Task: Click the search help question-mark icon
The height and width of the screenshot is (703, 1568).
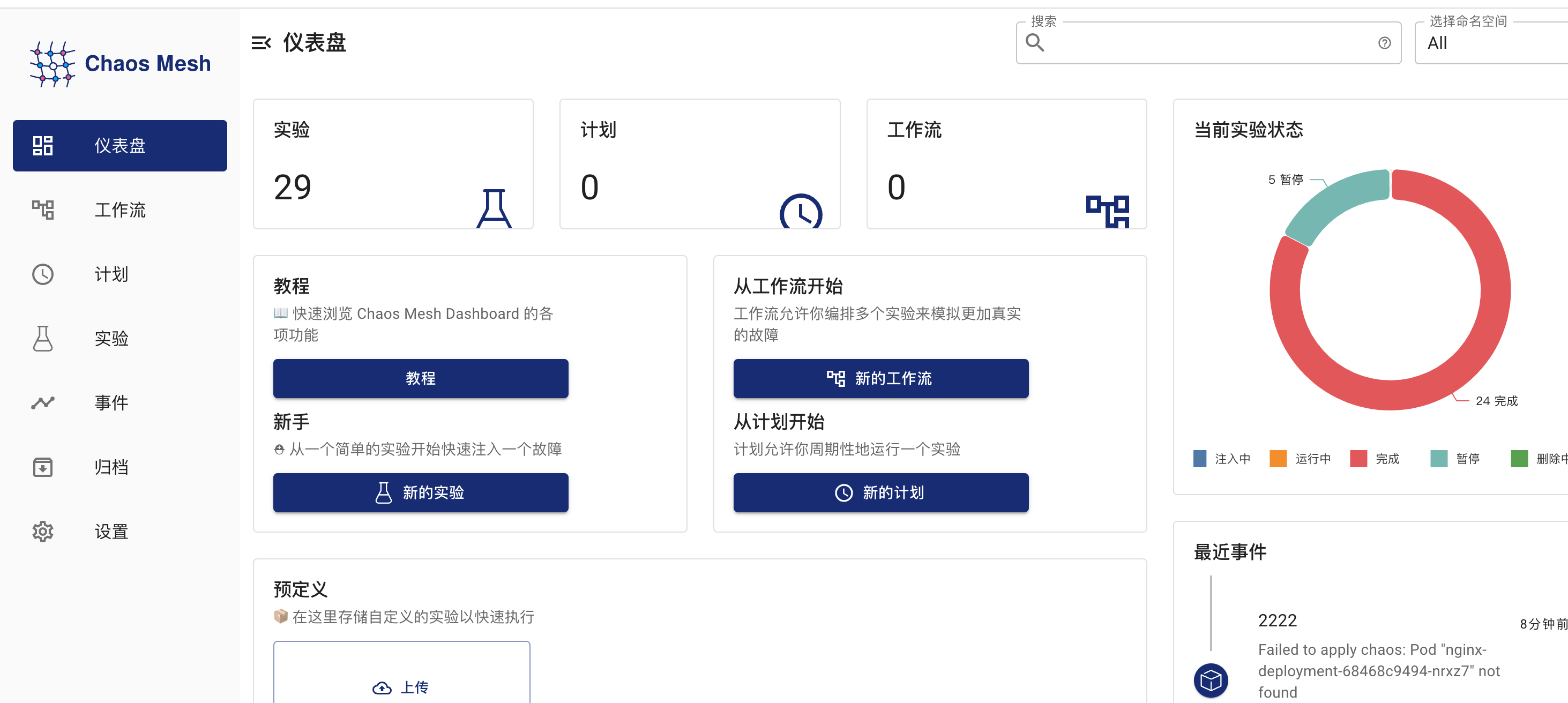Action: pyautogui.click(x=1384, y=43)
